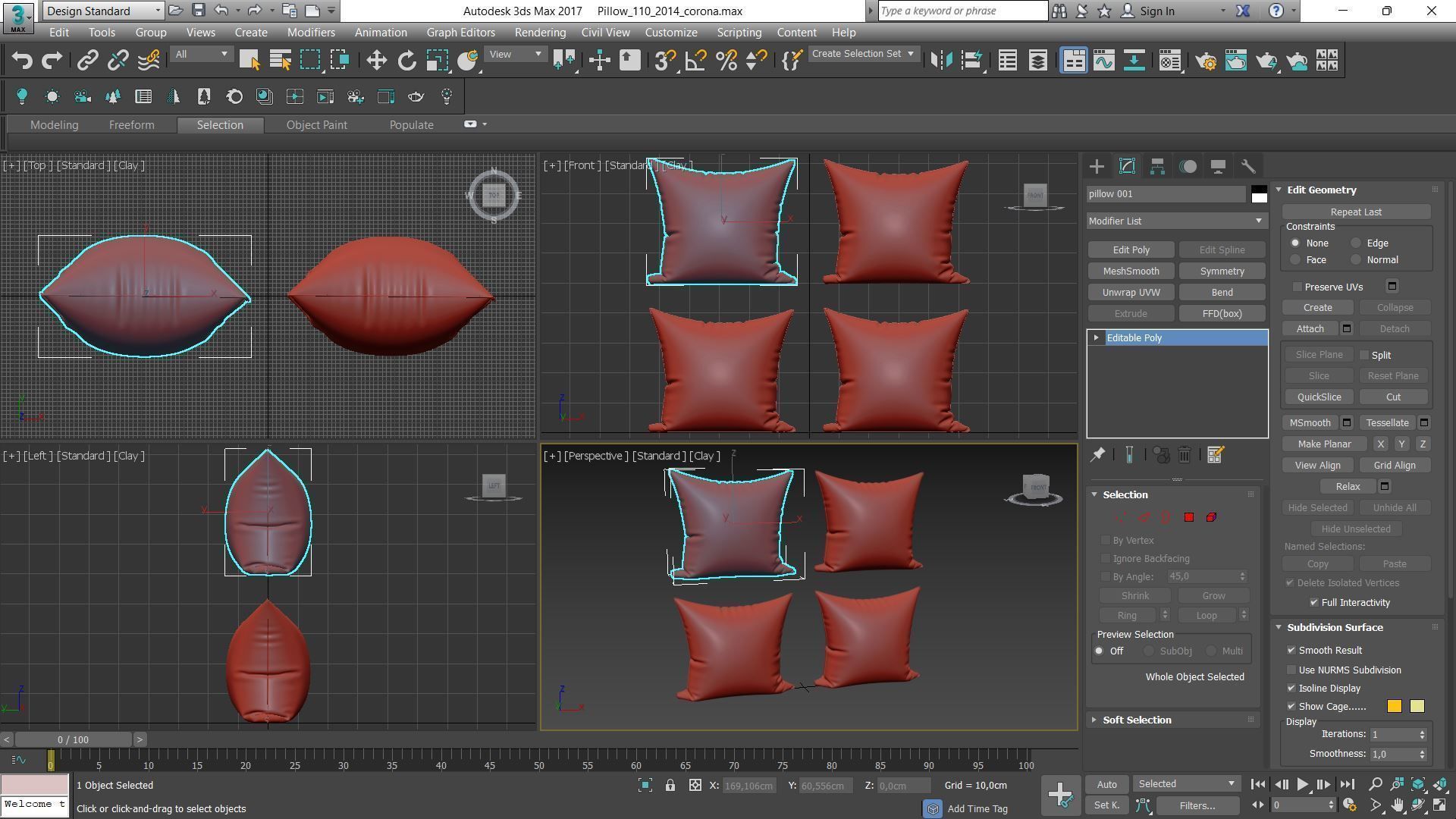Open the Create tab in command panel

point(1097,166)
